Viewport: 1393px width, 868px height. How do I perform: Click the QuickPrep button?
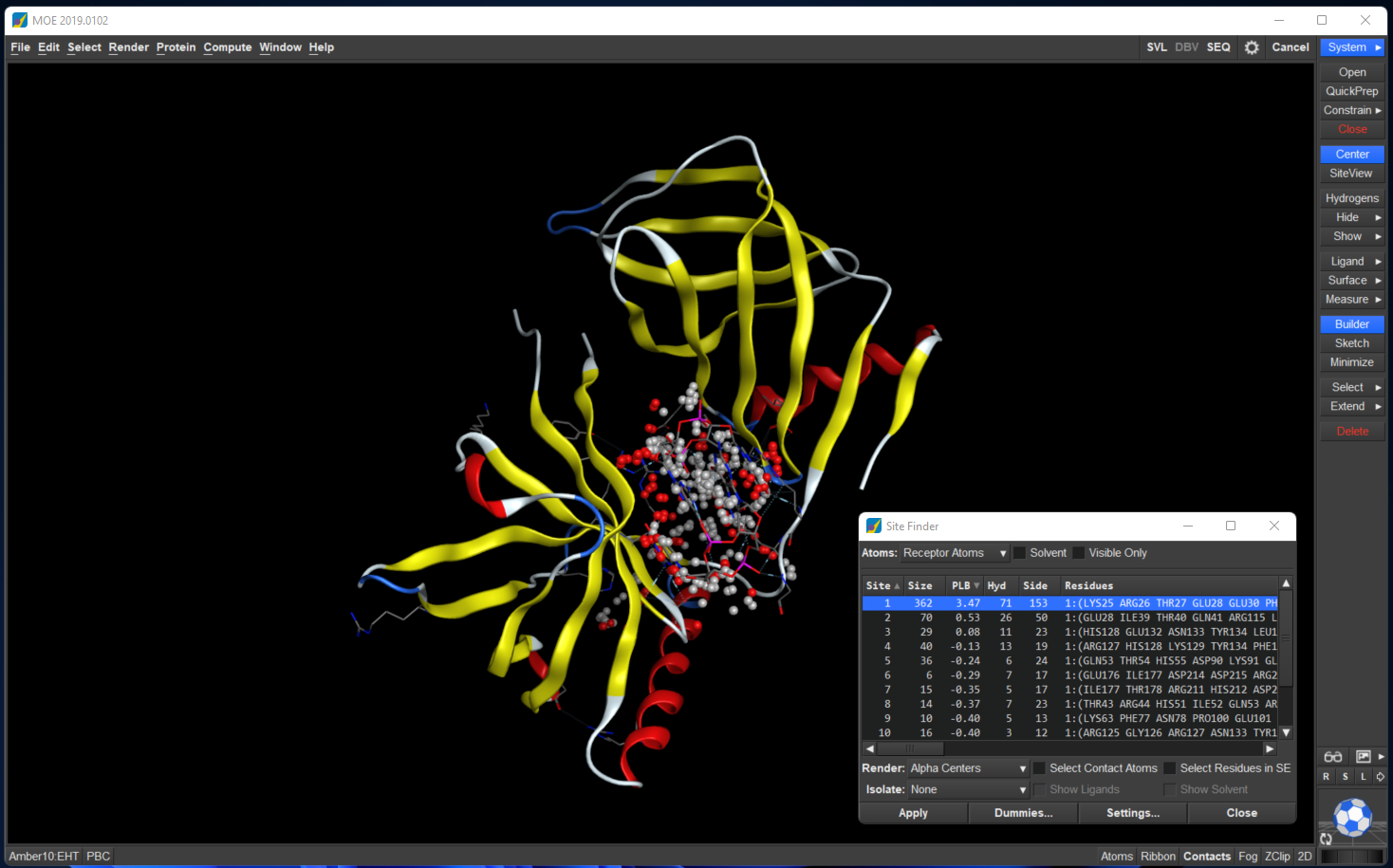point(1352,91)
